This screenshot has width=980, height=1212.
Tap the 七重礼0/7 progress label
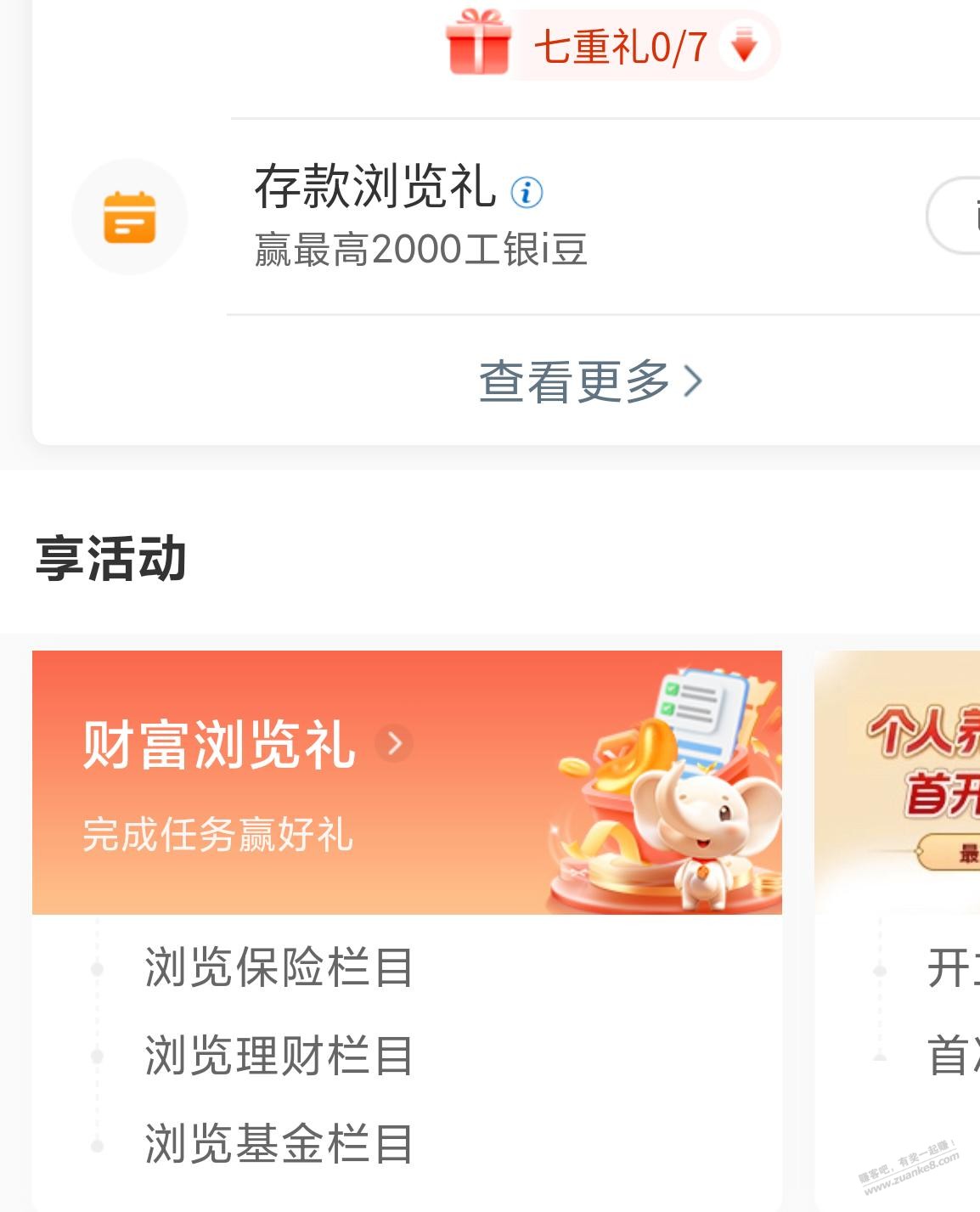point(620,46)
